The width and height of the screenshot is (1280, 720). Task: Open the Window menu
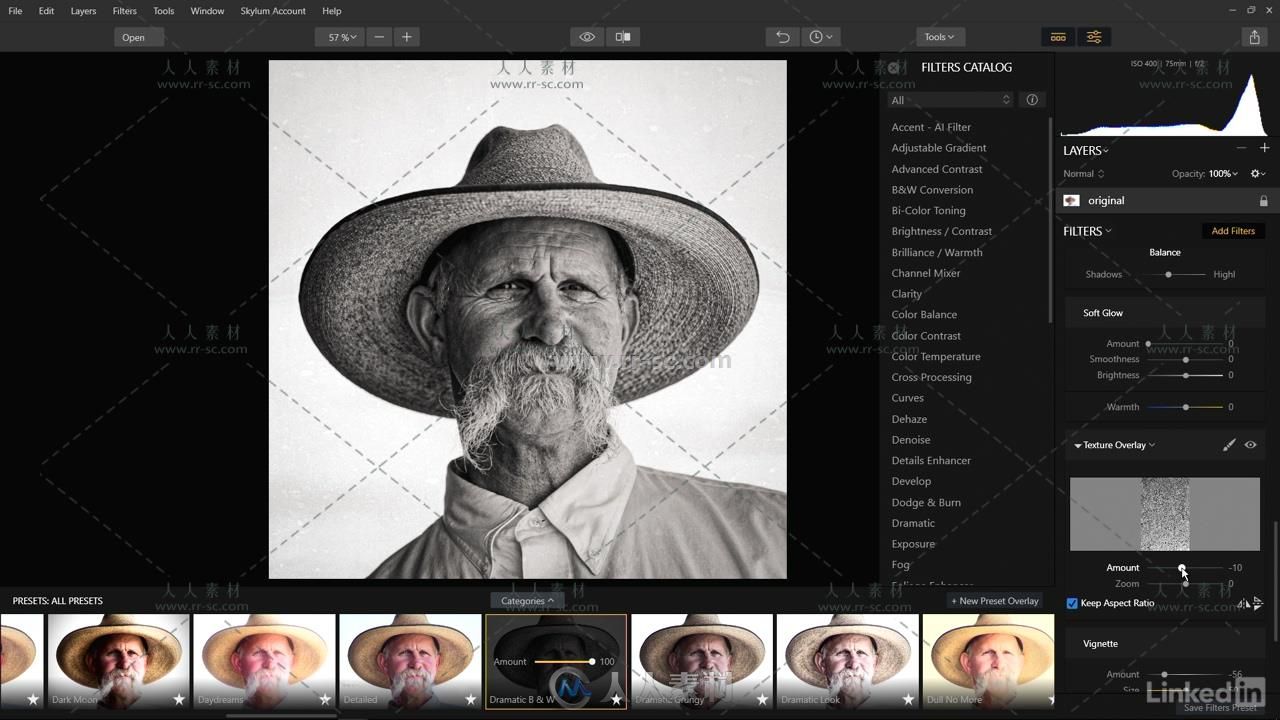click(207, 11)
